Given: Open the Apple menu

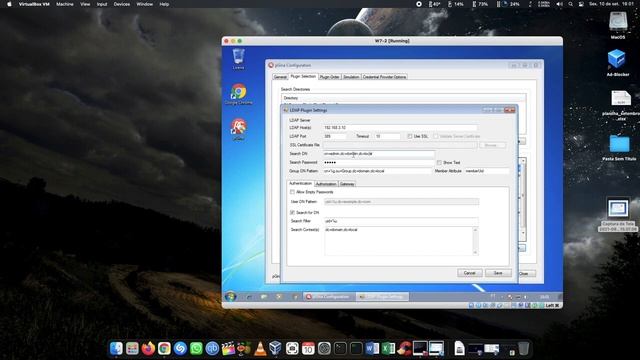Looking at the screenshot, I should click(9, 4).
